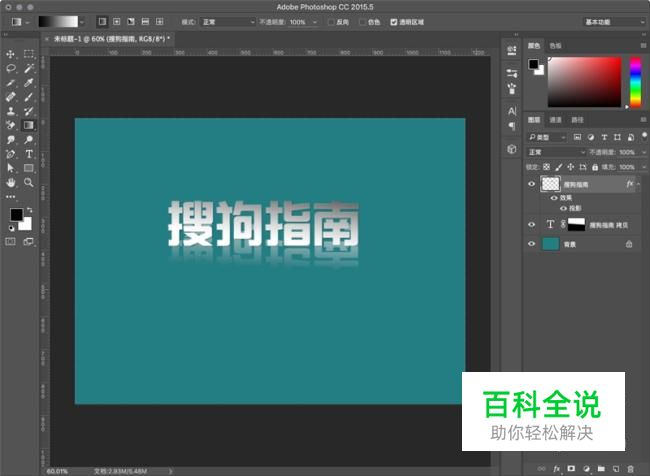Open the layer fill dropdown arrow
This screenshot has width=650, height=476.
point(644,167)
